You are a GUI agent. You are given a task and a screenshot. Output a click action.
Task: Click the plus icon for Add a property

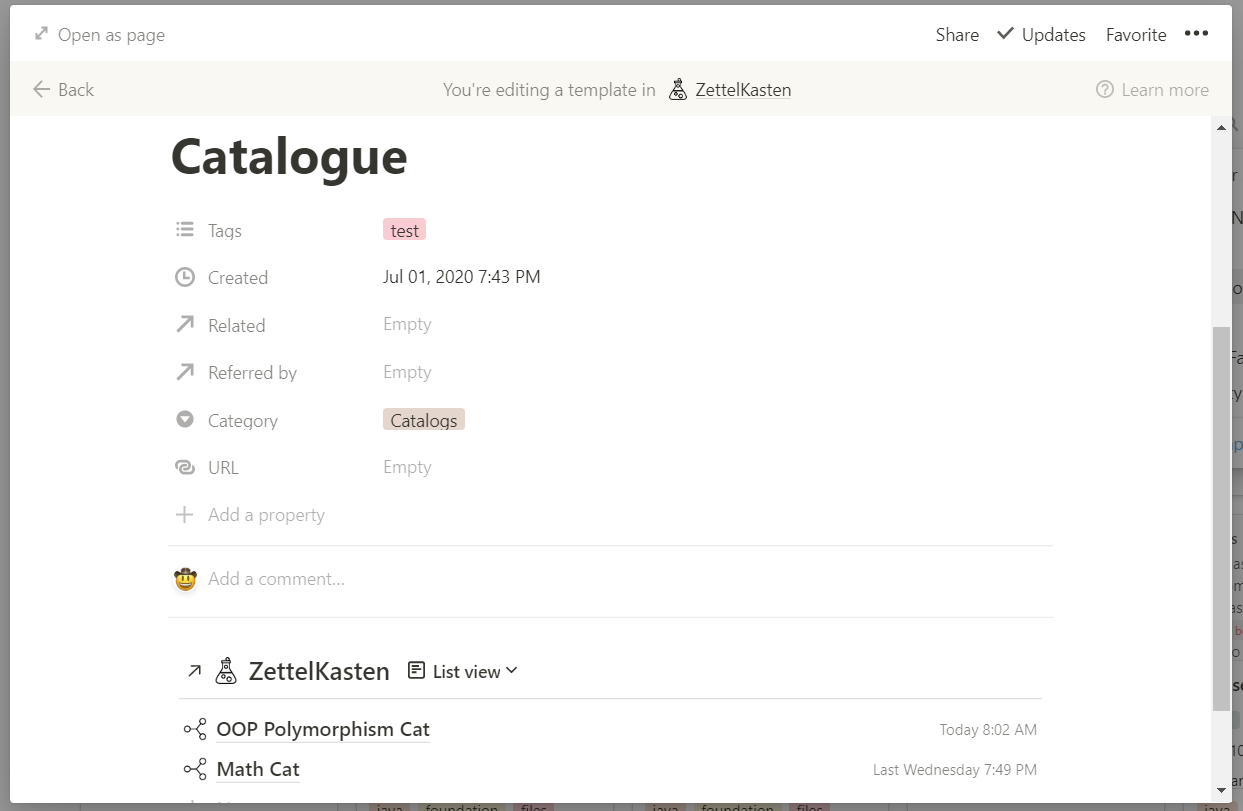185,515
